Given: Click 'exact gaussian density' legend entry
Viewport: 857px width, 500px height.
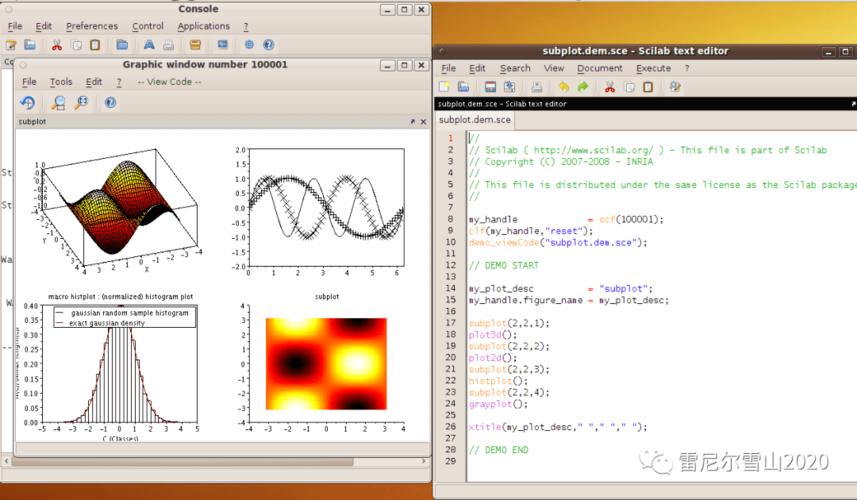Looking at the screenshot, I should tap(107, 323).
